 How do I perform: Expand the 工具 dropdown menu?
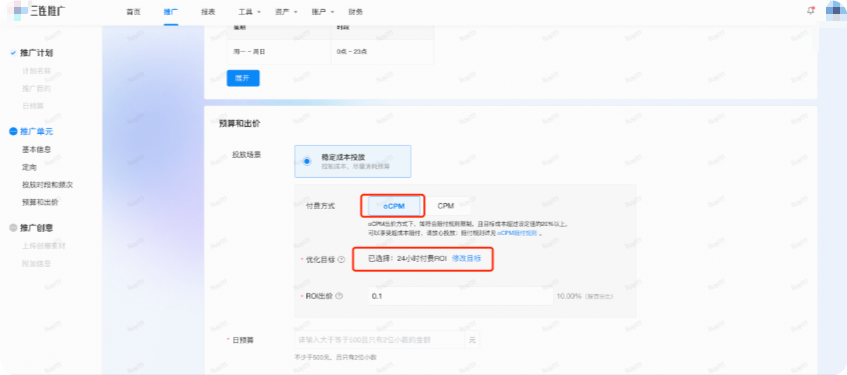[249, 12]
